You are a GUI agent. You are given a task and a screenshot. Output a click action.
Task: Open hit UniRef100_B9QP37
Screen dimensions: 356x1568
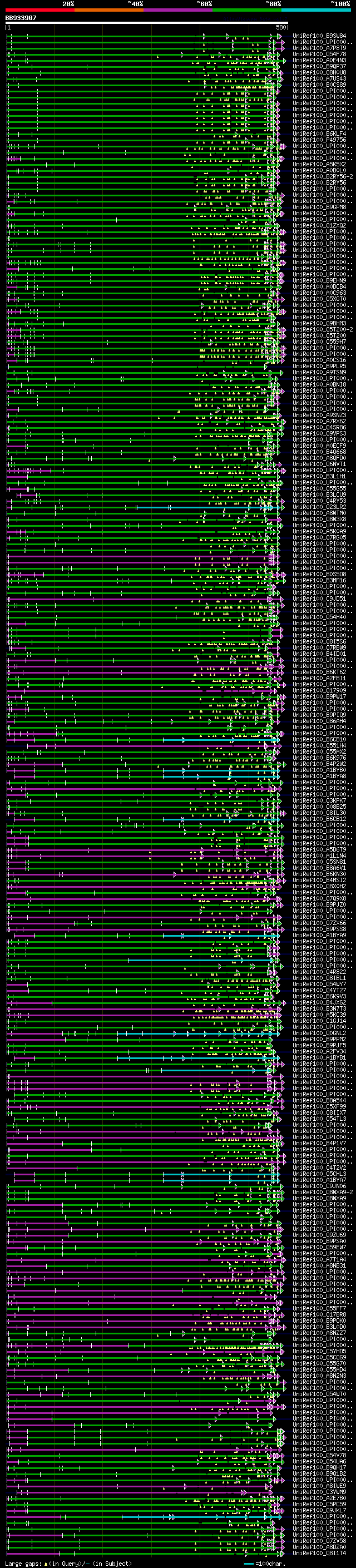coord(319,66)
